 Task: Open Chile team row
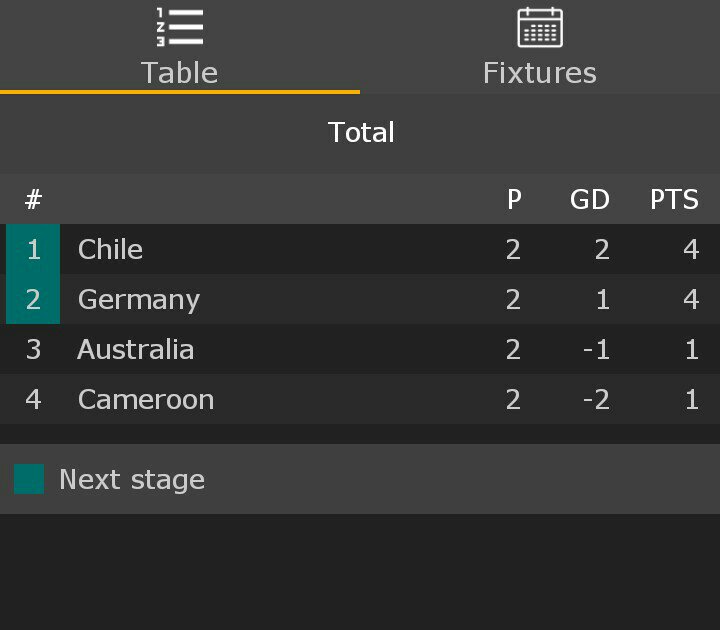click(x=110, y=249)
